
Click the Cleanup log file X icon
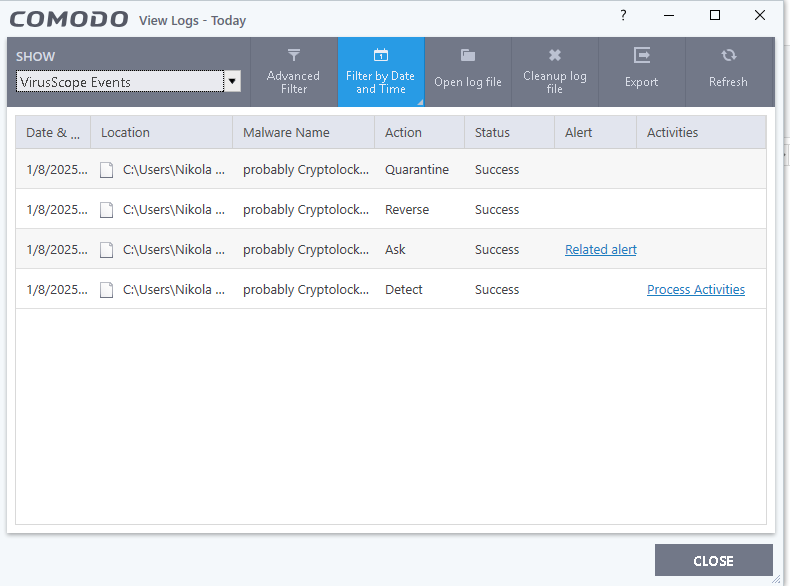tap(555, 55)
